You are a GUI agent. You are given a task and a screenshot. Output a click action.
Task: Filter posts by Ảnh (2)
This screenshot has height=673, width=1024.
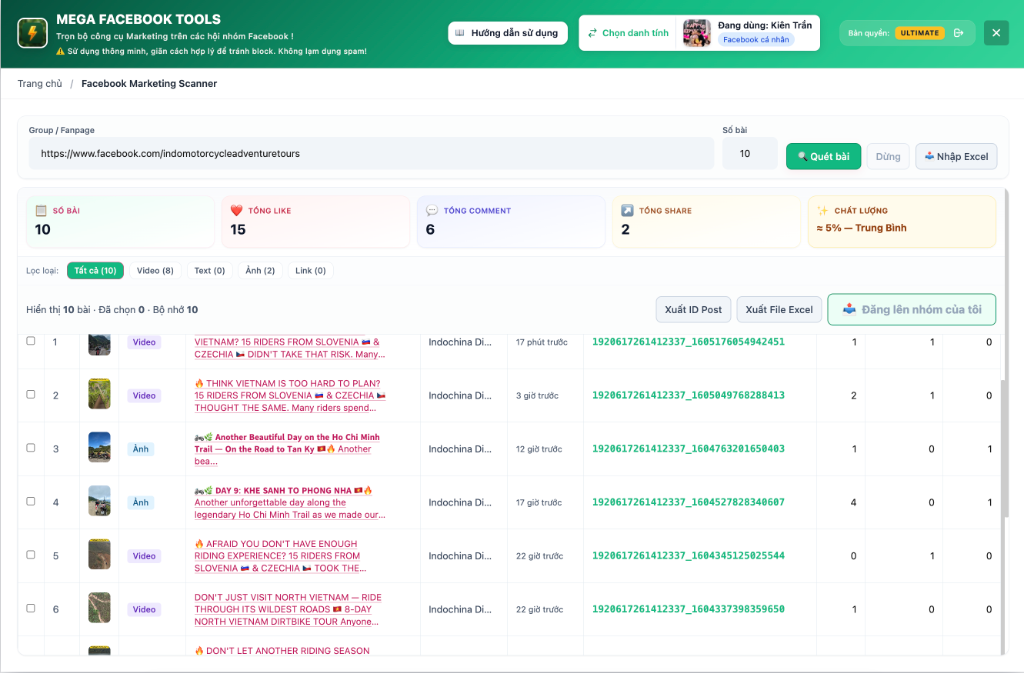click(260, 270)
